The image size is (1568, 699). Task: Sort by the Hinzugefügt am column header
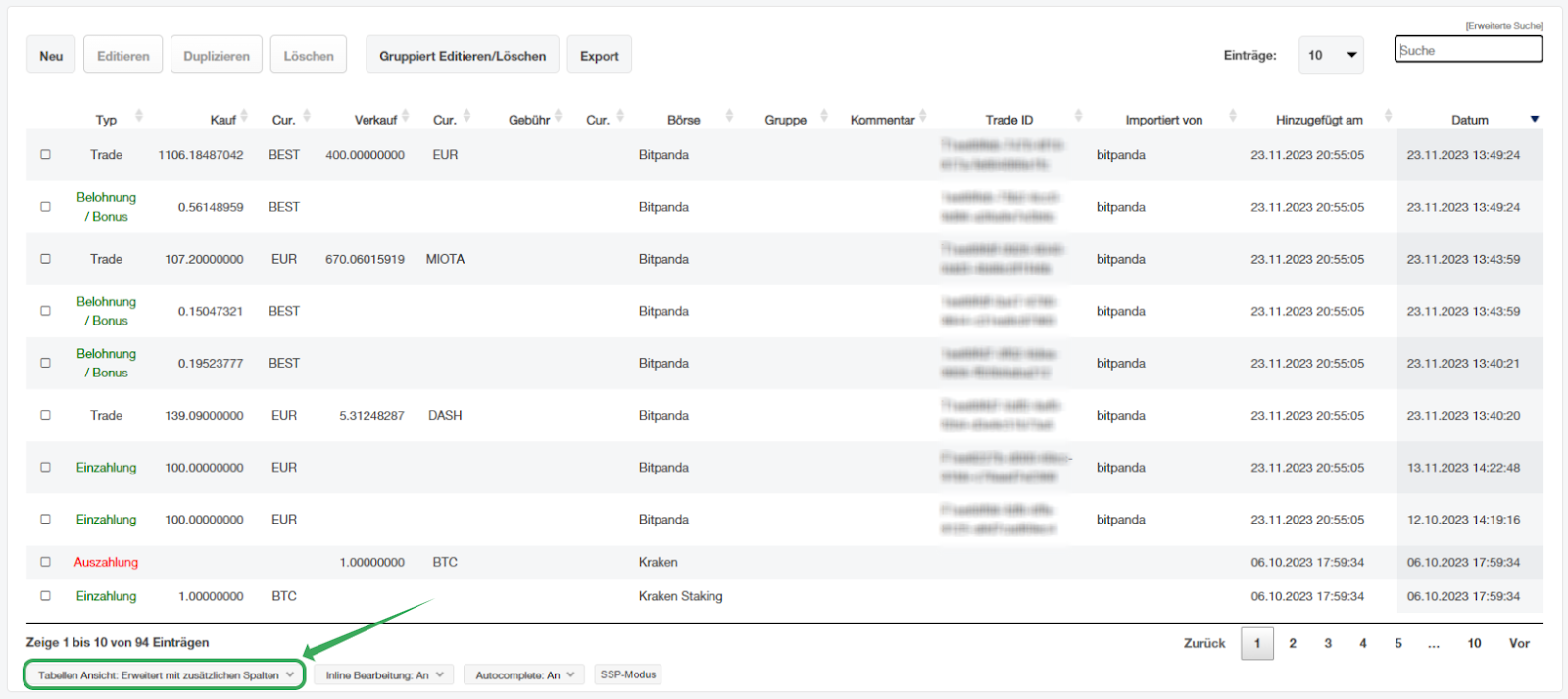[x=1319, y=120]
